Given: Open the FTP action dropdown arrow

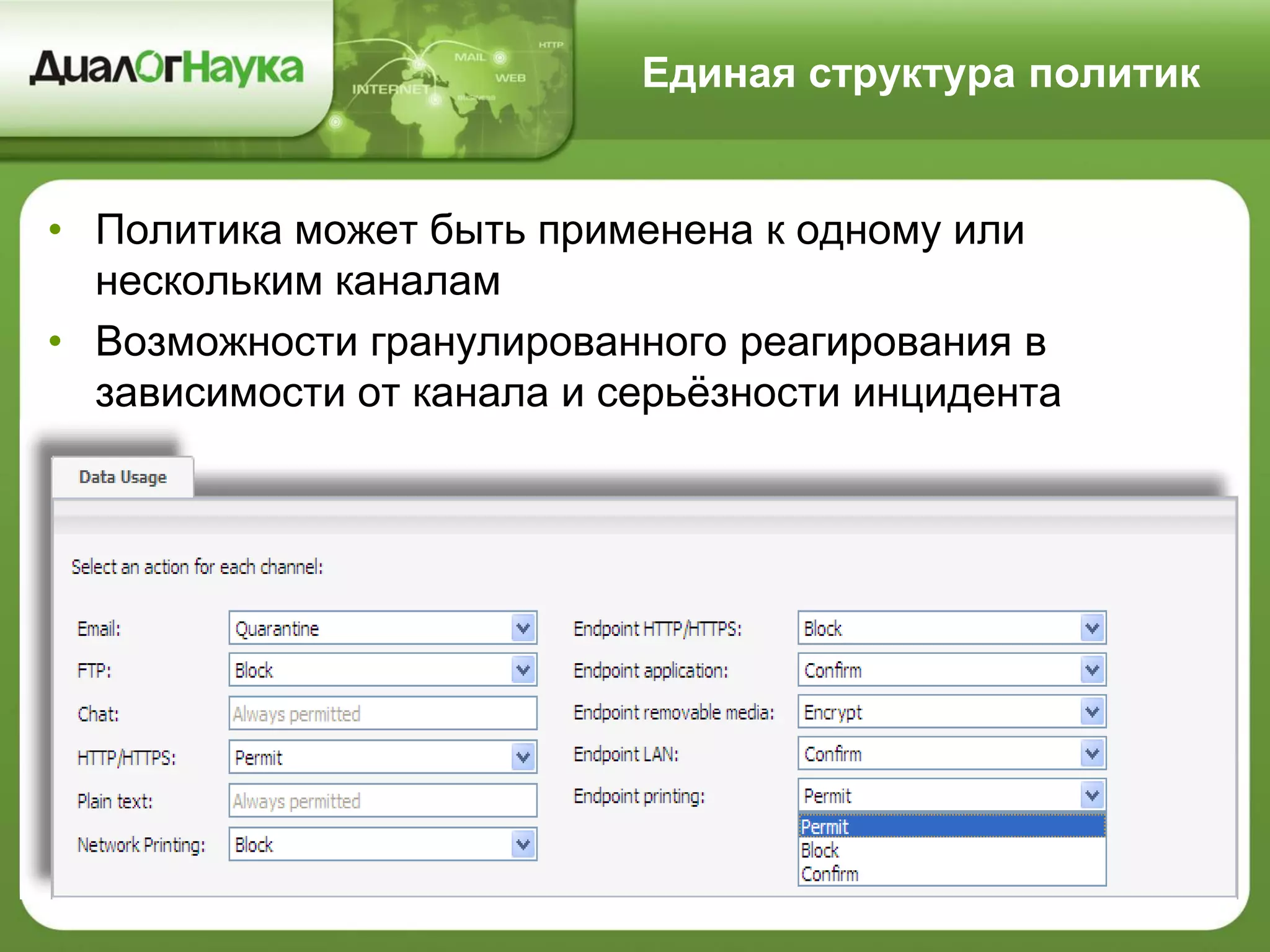Looking at the screenshot, I should point(523,670).
